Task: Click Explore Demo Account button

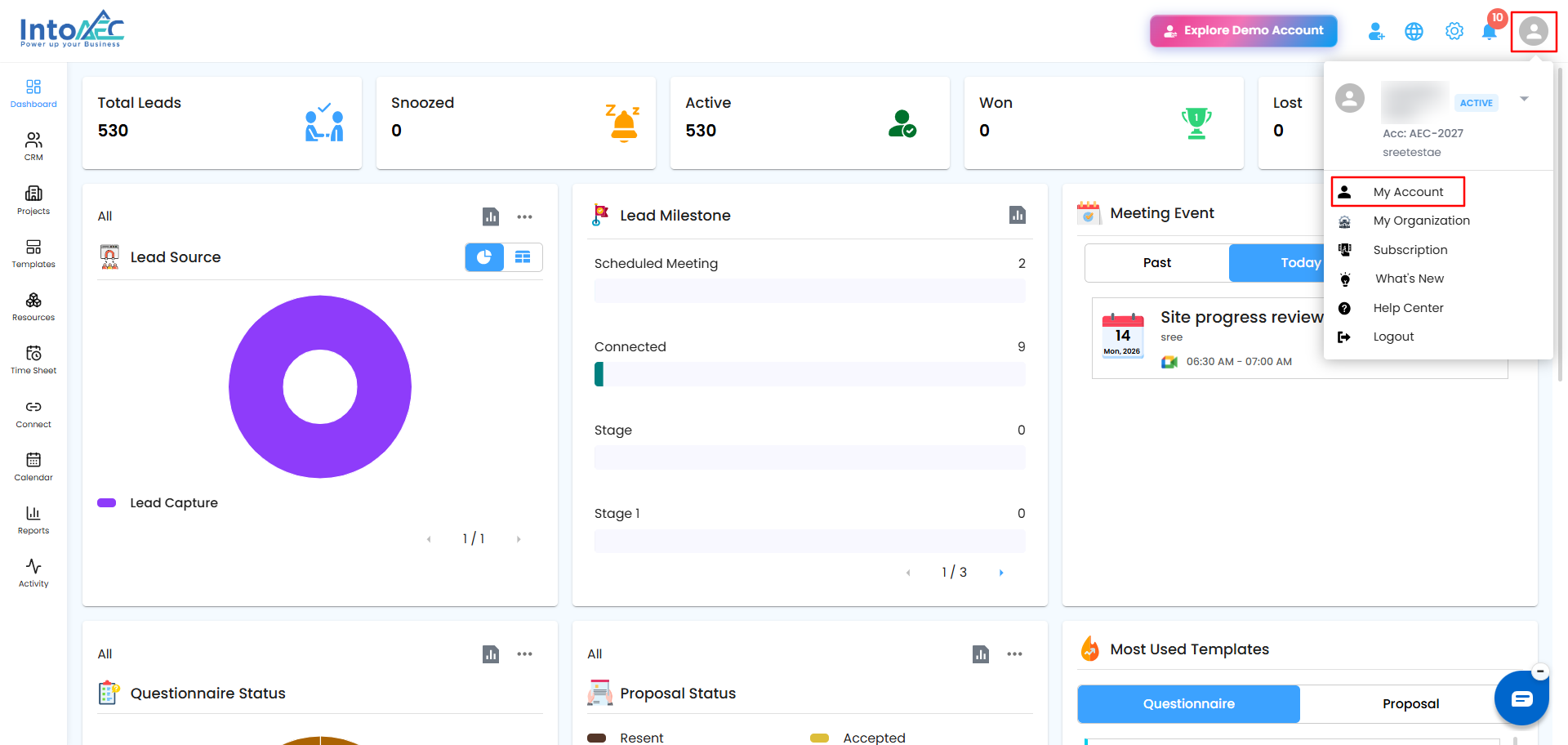Action: point(1244,30)
